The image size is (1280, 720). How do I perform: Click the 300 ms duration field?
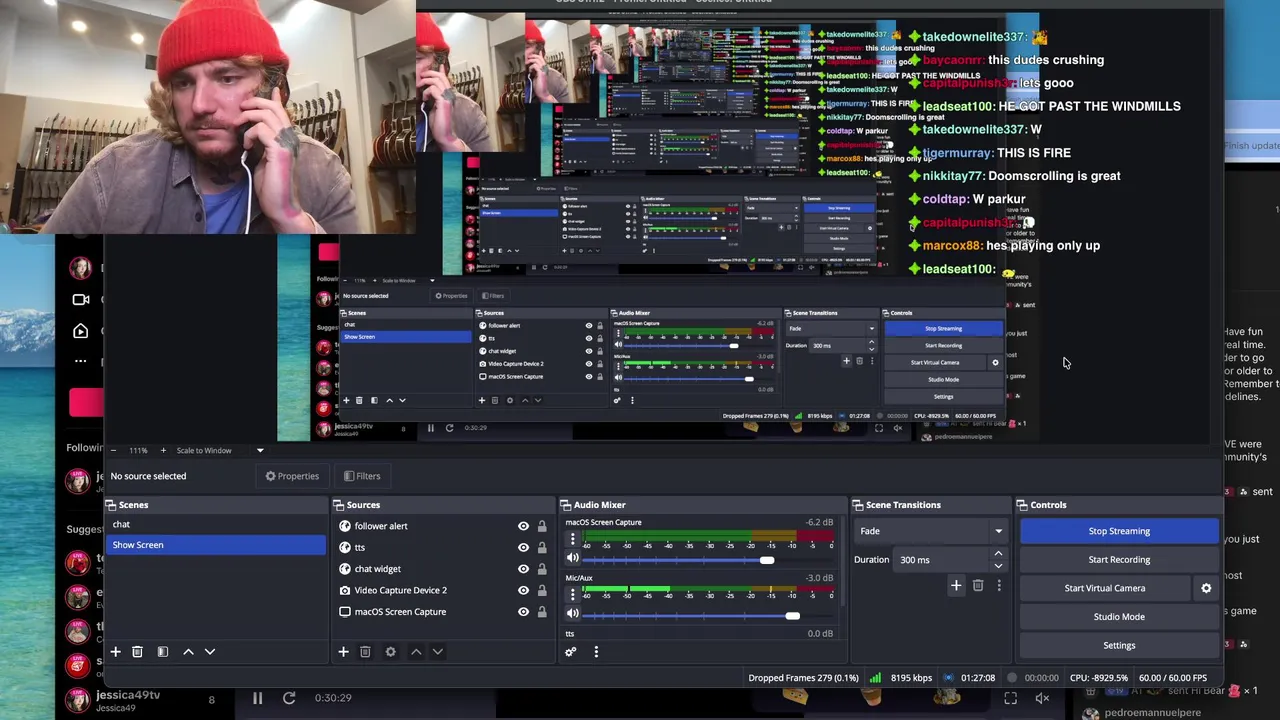click(x=941, y=560)
